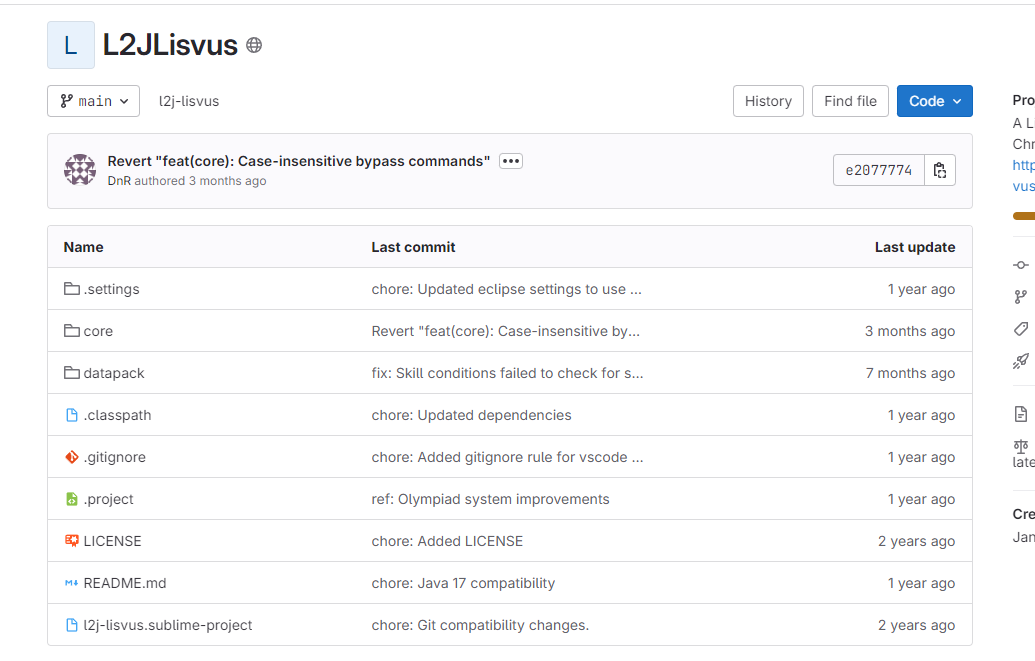
Task: Click DnR's commit author avatar
Action: click(80, 170)
